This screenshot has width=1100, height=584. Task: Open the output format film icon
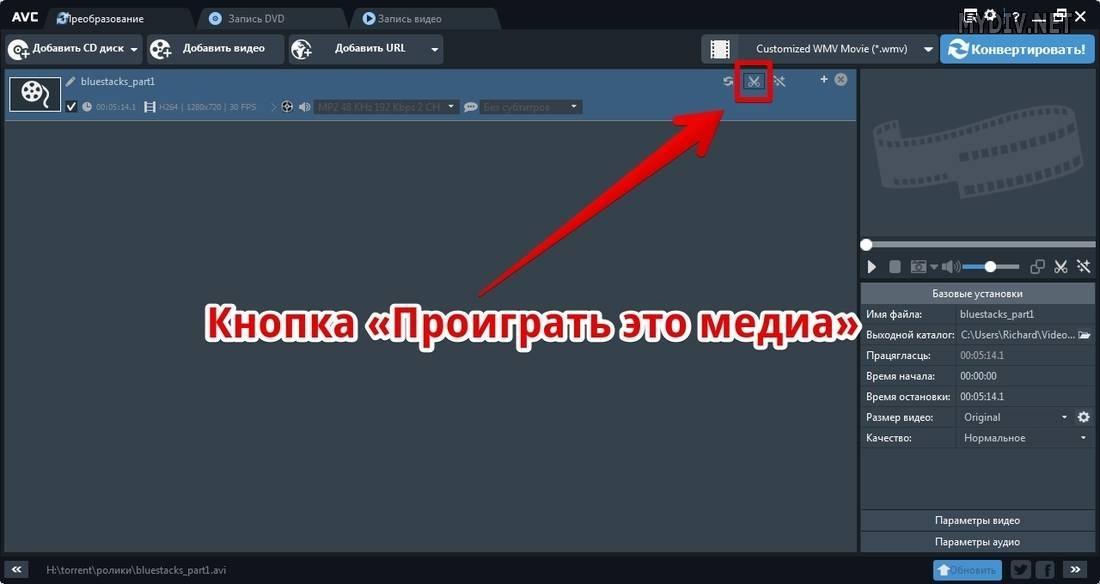click(x=720, y=49)
